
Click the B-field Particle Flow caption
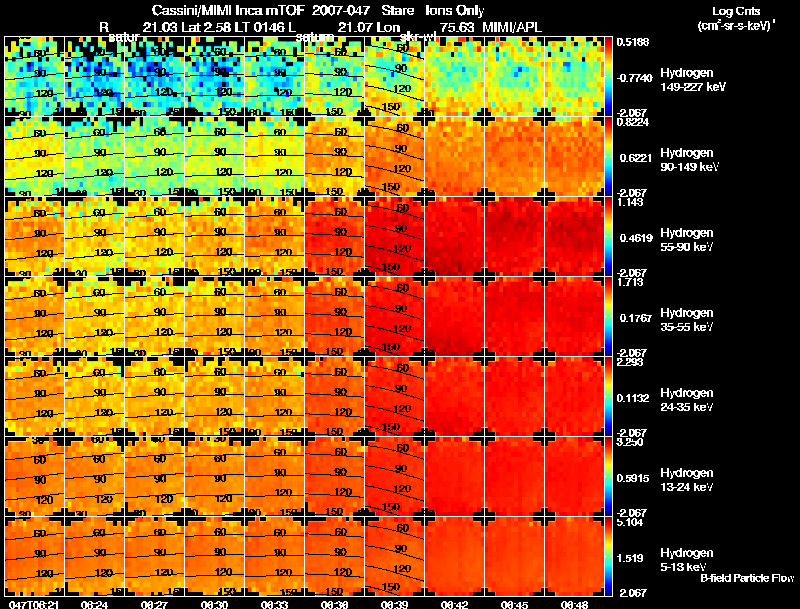(x=747, y=578)
